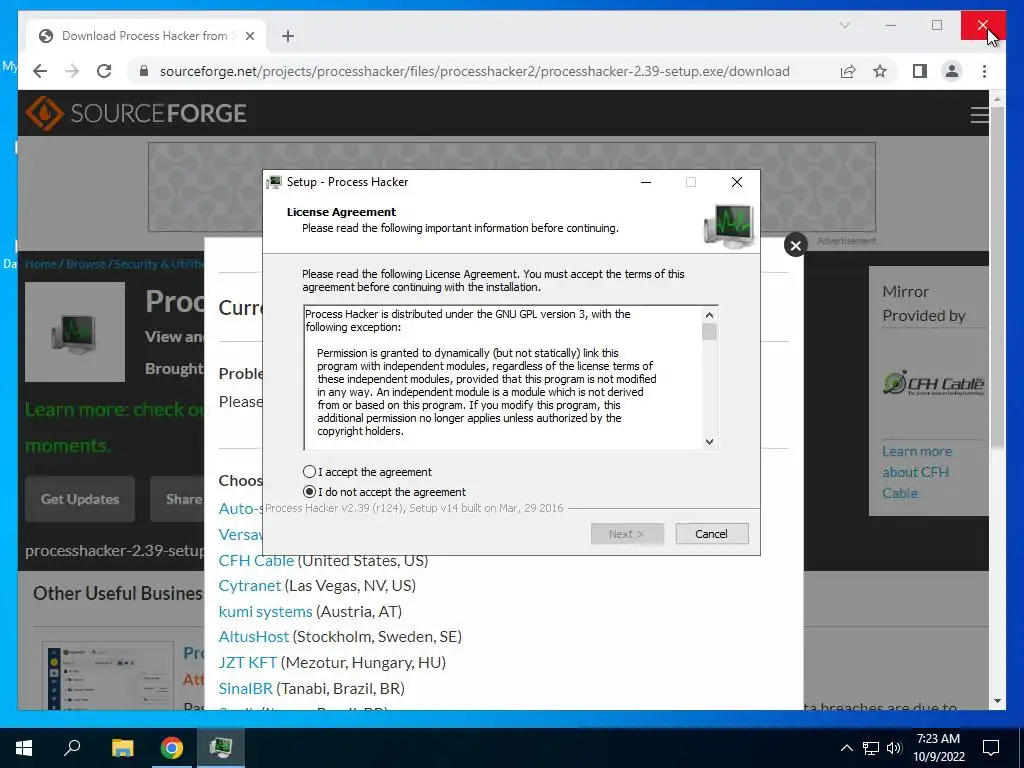Open SourceForge hamburger menu

click(x=979, y=115)
